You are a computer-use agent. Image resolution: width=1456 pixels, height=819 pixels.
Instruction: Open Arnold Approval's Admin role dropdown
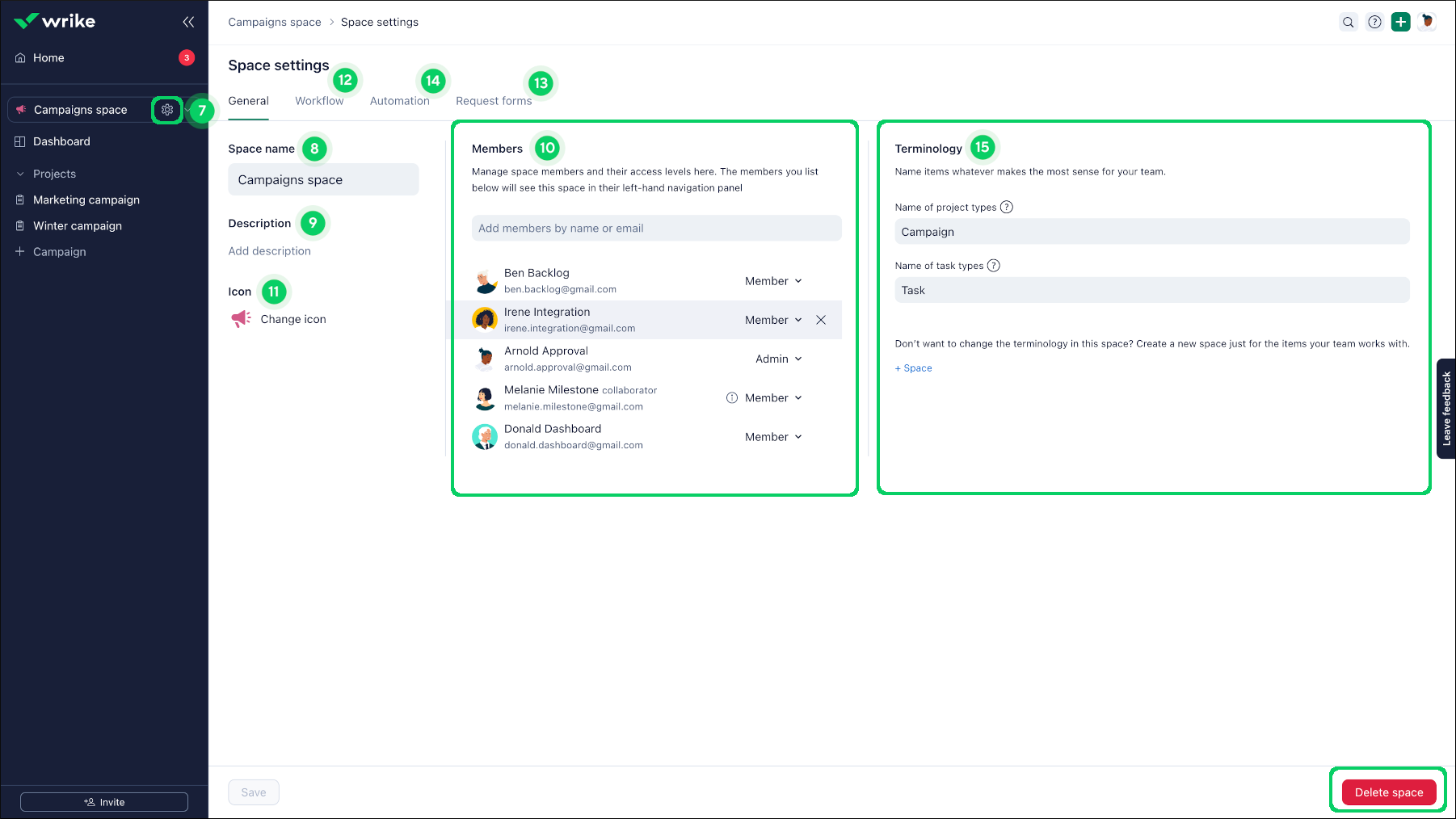pos(779,359)
